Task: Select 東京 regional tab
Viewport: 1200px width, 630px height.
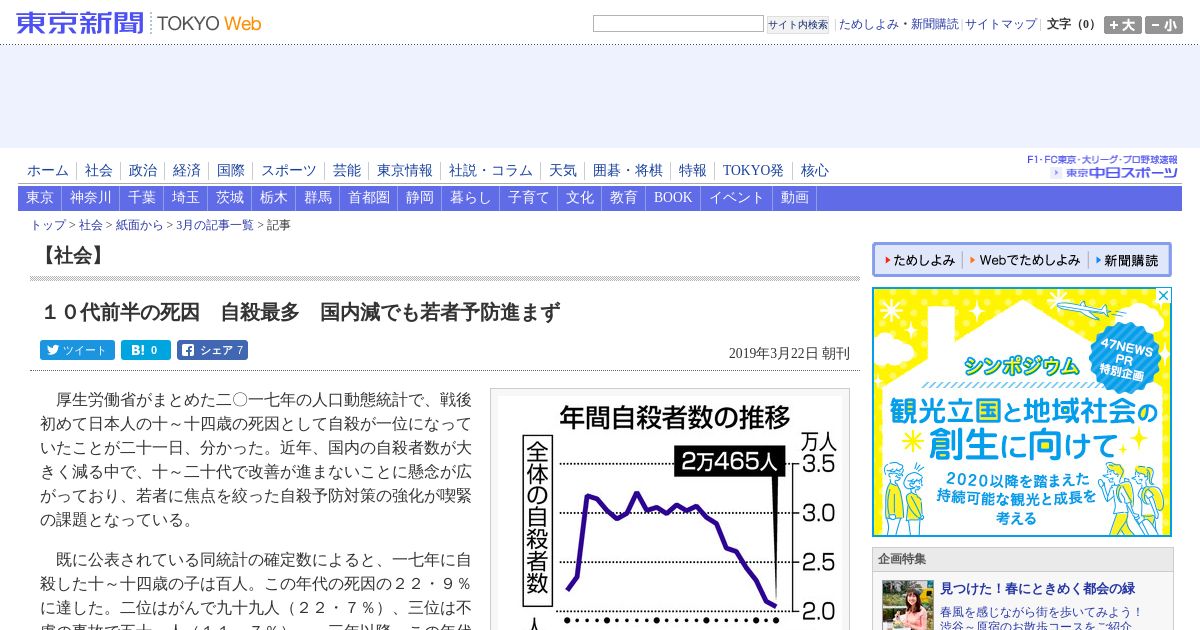Action: point(40,198)
